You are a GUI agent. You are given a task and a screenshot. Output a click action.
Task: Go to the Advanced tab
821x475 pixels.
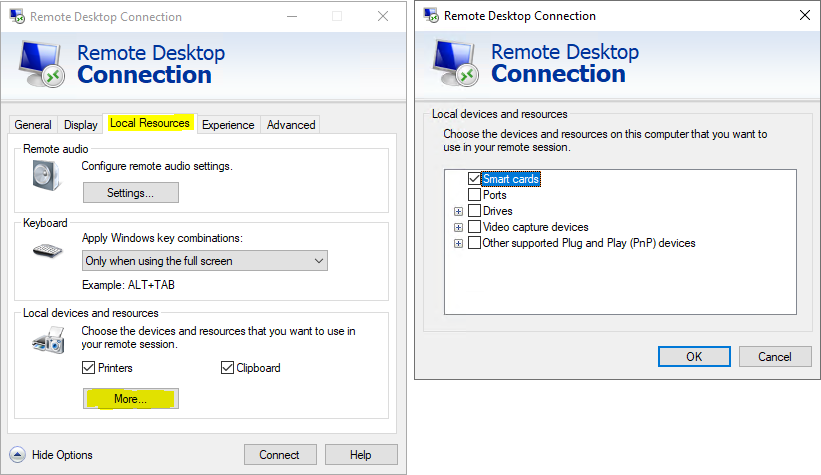pyautogui.click(x=291, y=125)
